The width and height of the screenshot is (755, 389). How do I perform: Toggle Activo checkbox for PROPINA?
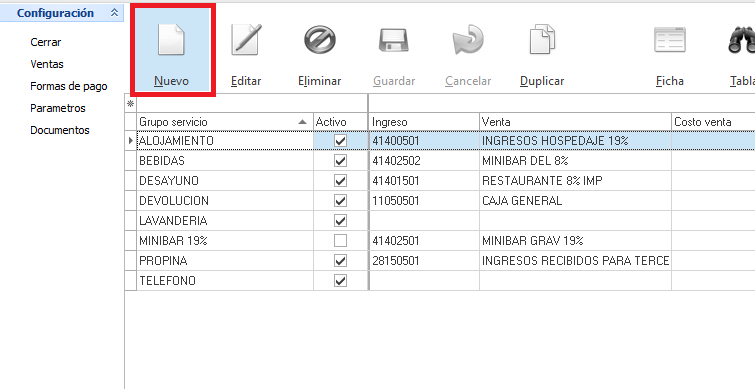click(340, 260)
